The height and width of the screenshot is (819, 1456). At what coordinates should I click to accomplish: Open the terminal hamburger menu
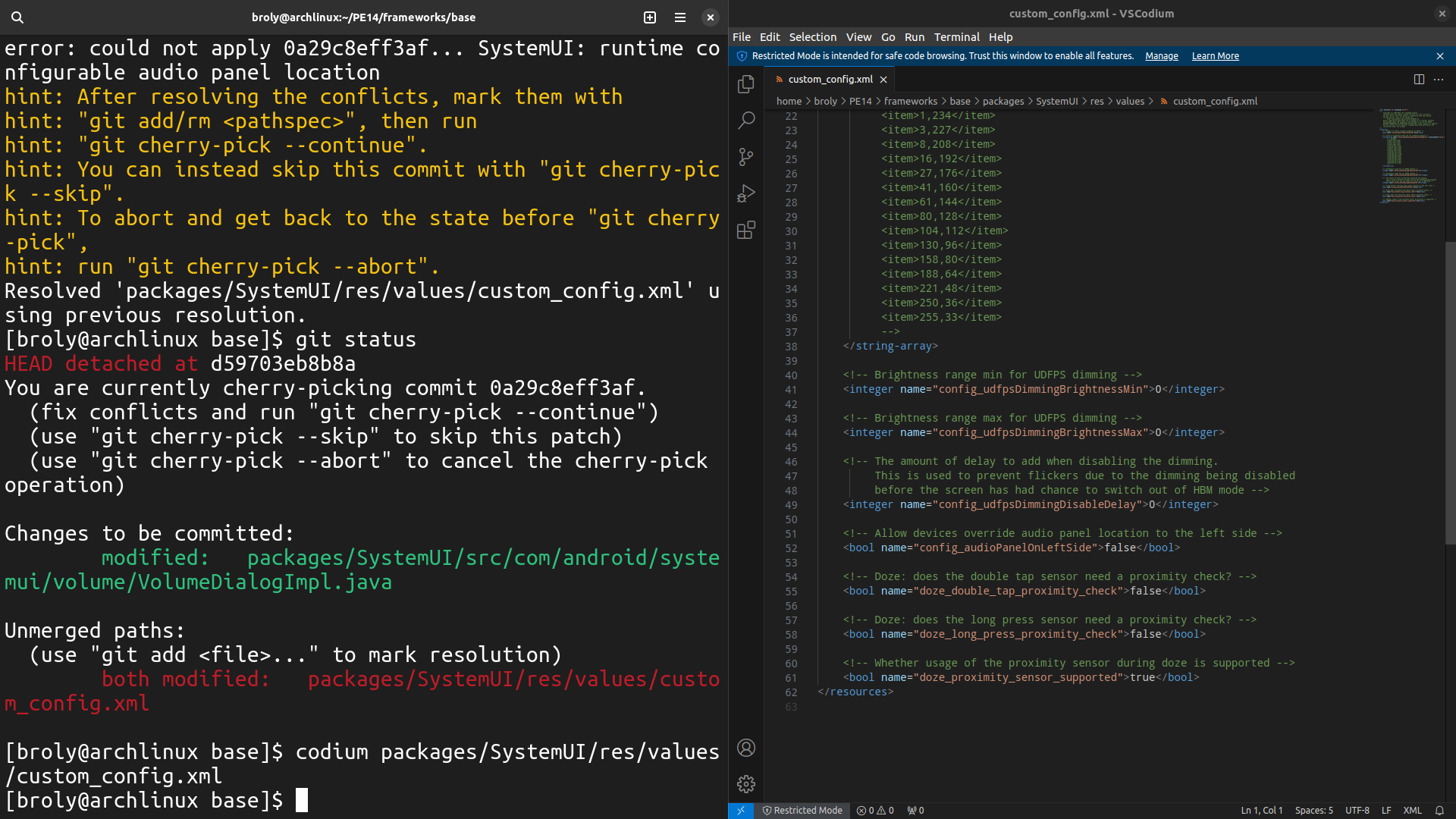click(x=680, y=17)
